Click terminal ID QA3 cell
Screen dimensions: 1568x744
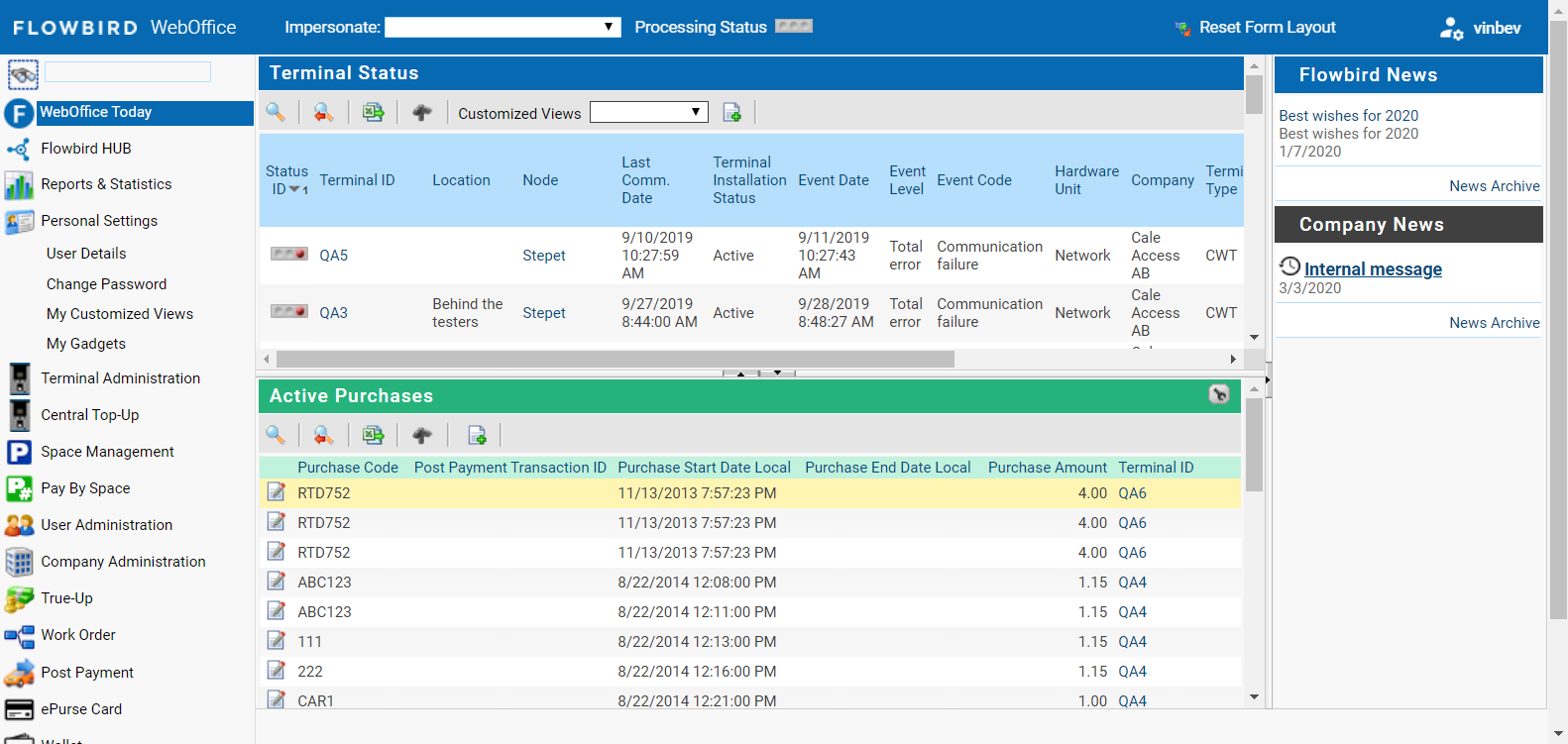(x=334, y=313)
